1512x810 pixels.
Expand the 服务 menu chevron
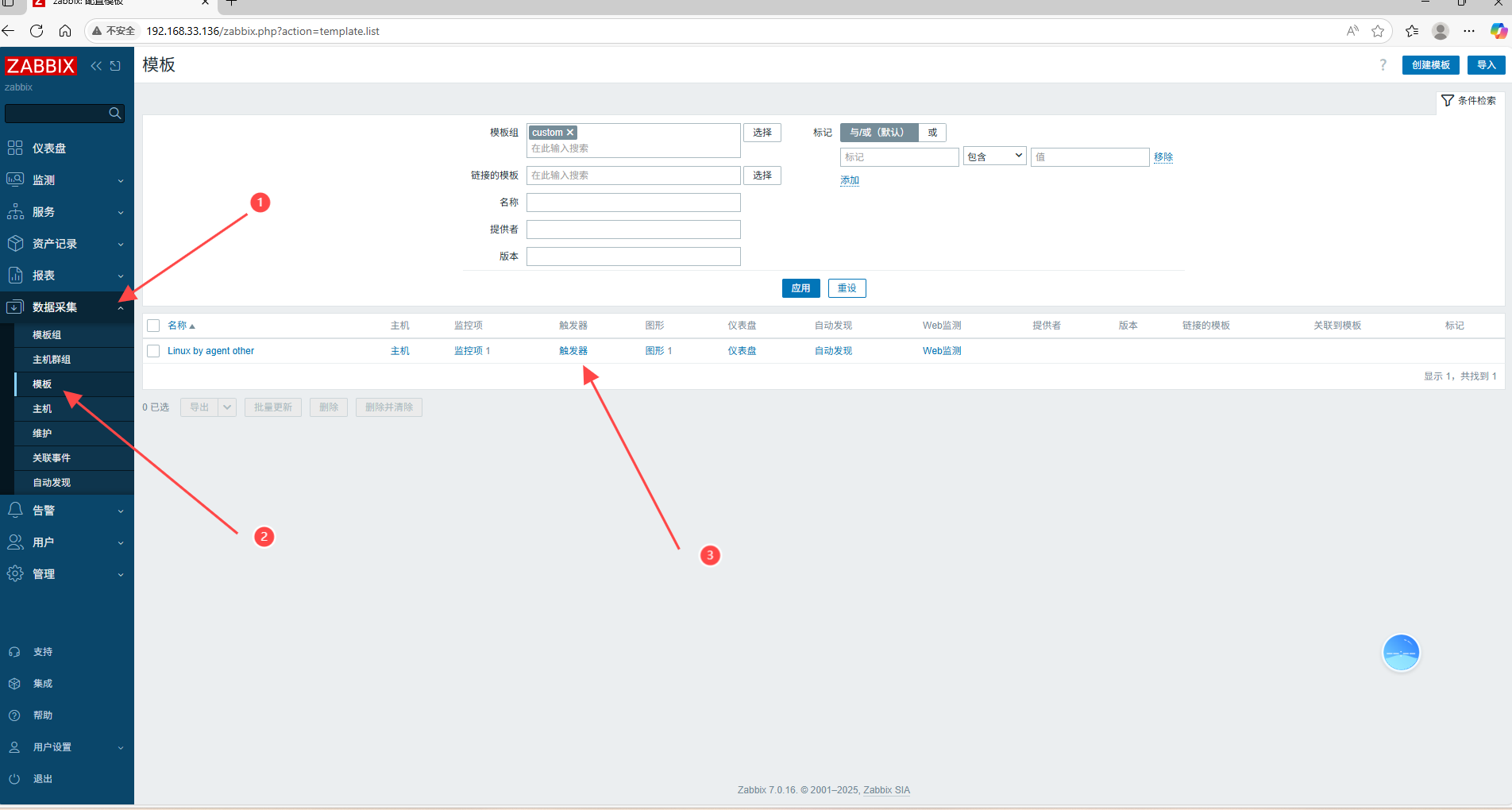pyautogui.click(x=121, y=213)
